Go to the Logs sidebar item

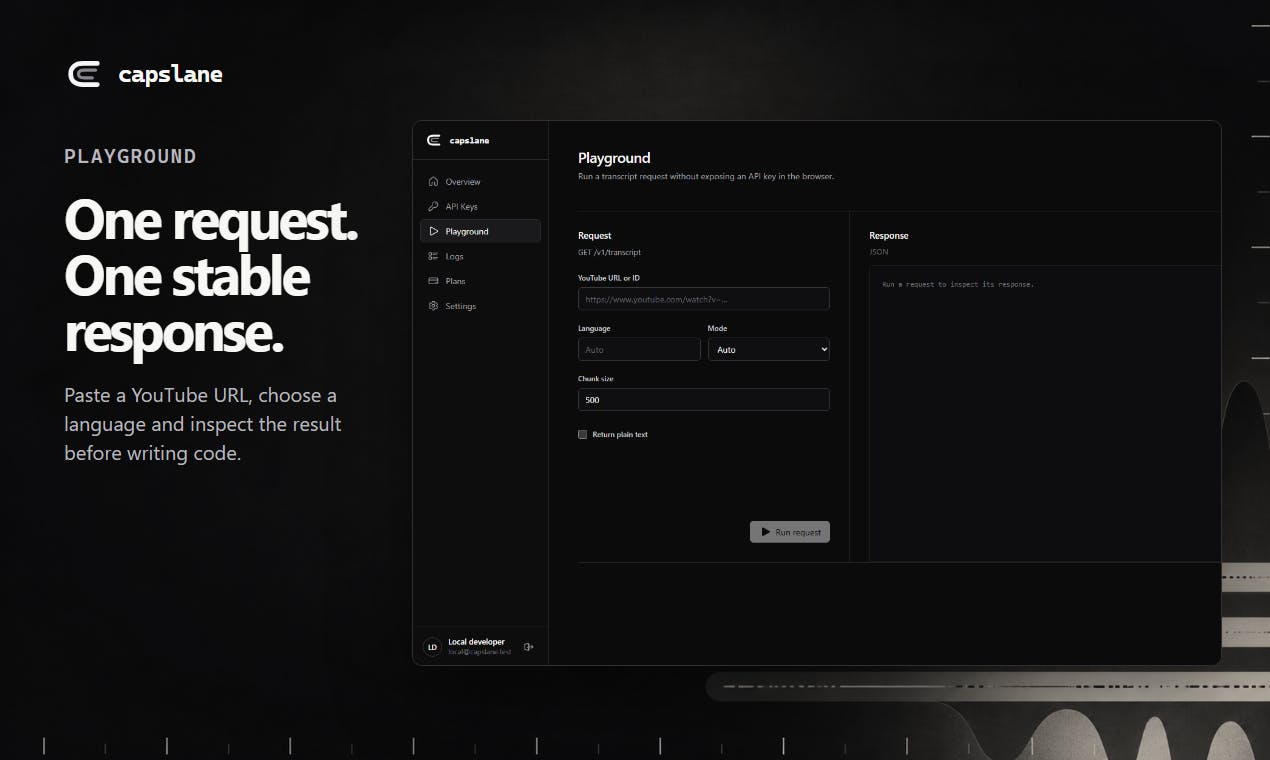coord(480,256)
